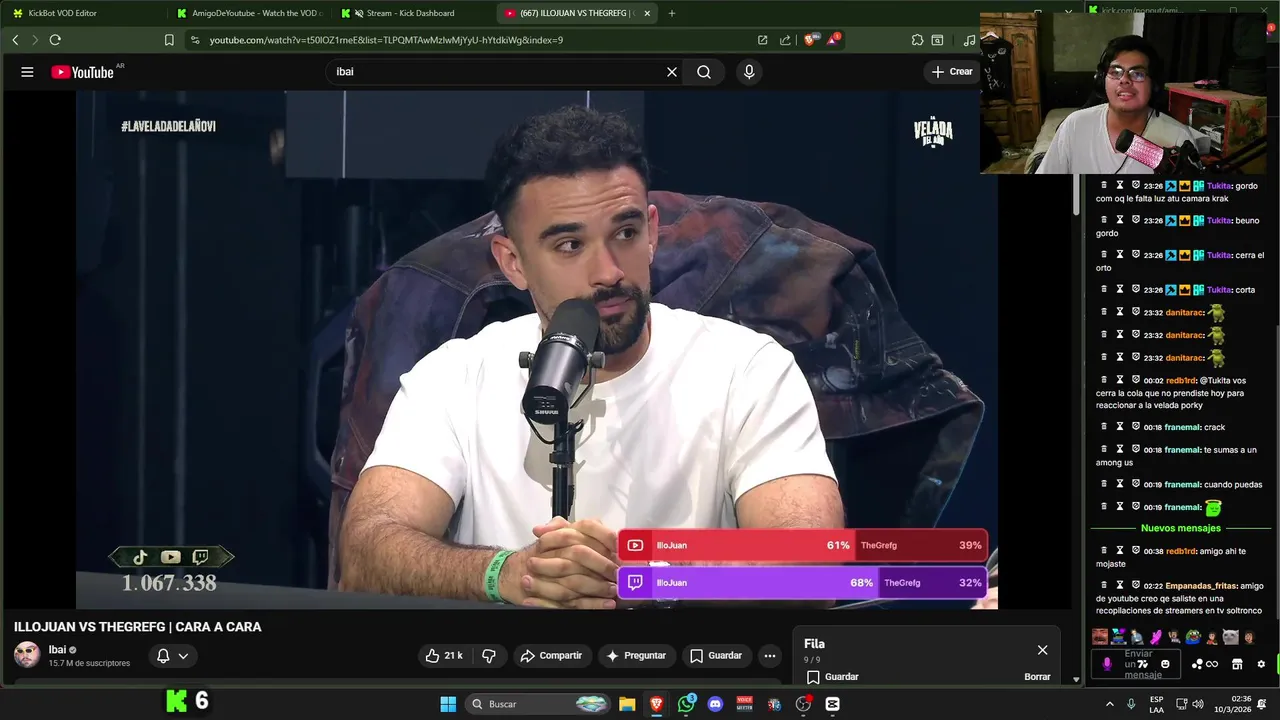1280x720 pixels.
Task: Close the ILLOJUAN VS THEGREFG tab
Action: (x=647, y=13)
